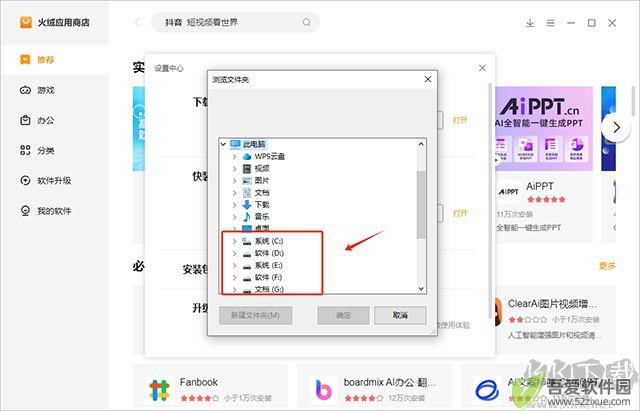Click the boardmix app icon
The height and width of the screenshot is (411, 640).
pos(324,390)
